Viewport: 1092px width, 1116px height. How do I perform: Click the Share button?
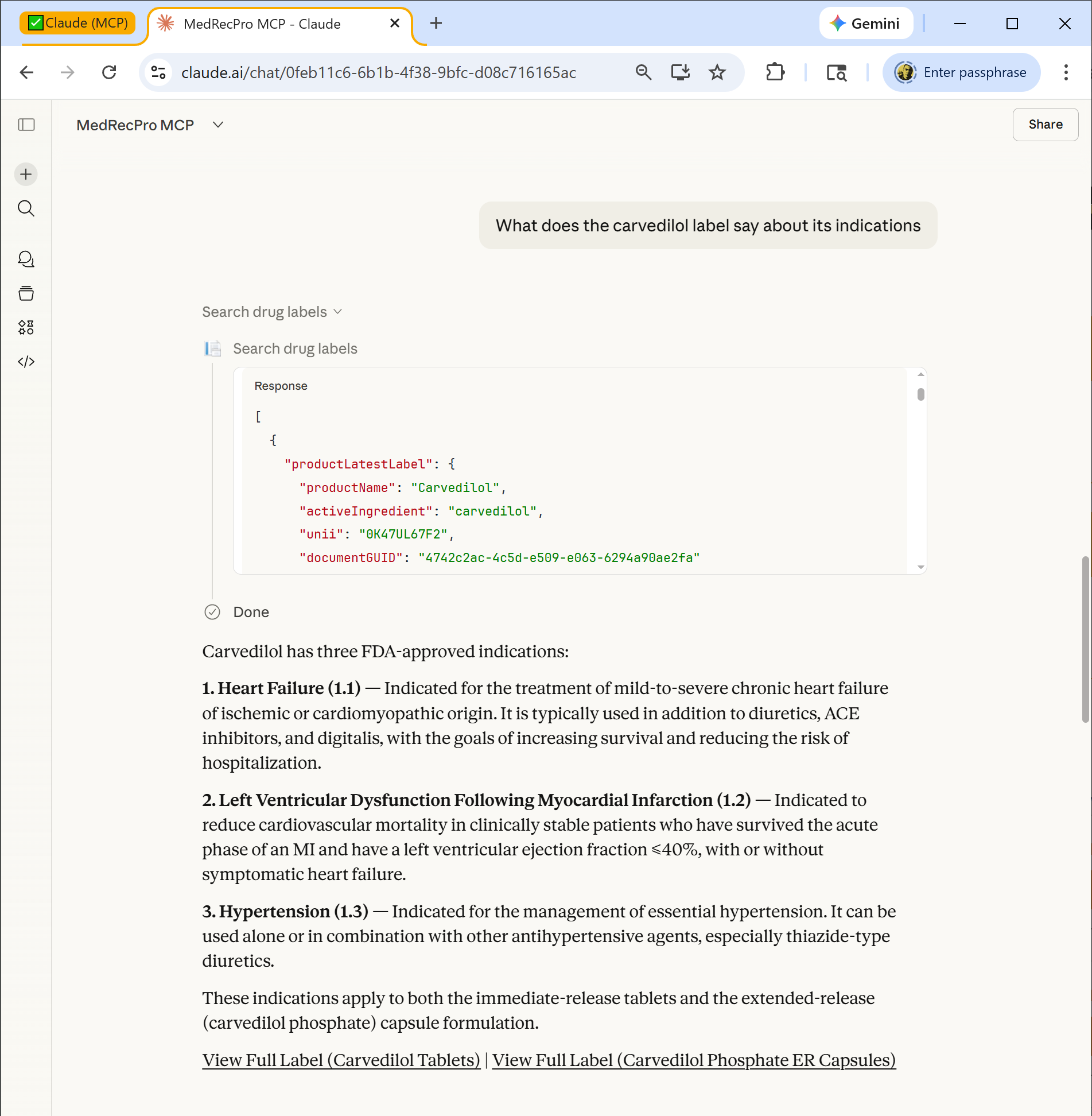coord(1046,125)
